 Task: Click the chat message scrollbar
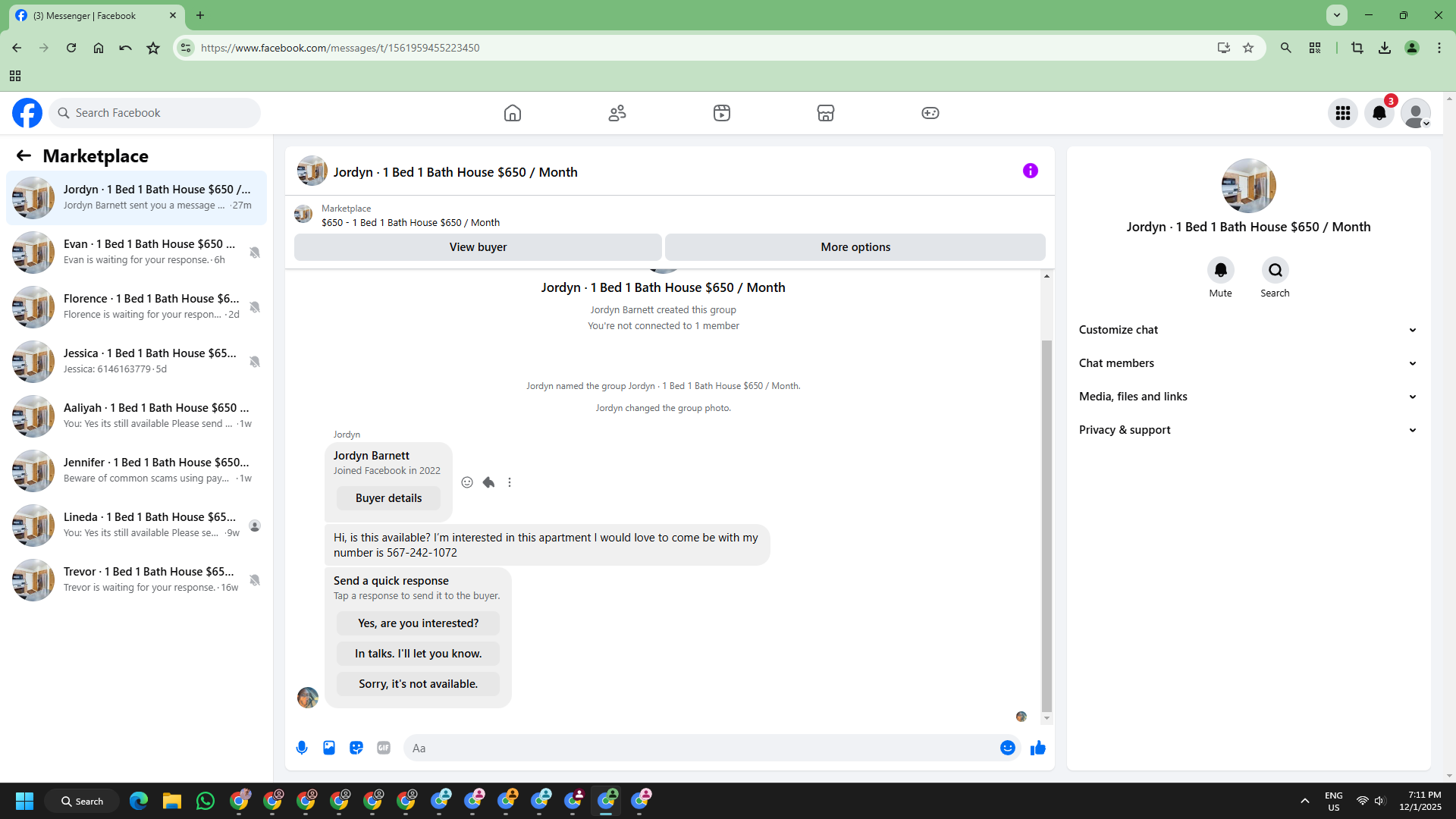click(x=1046, y=526)
